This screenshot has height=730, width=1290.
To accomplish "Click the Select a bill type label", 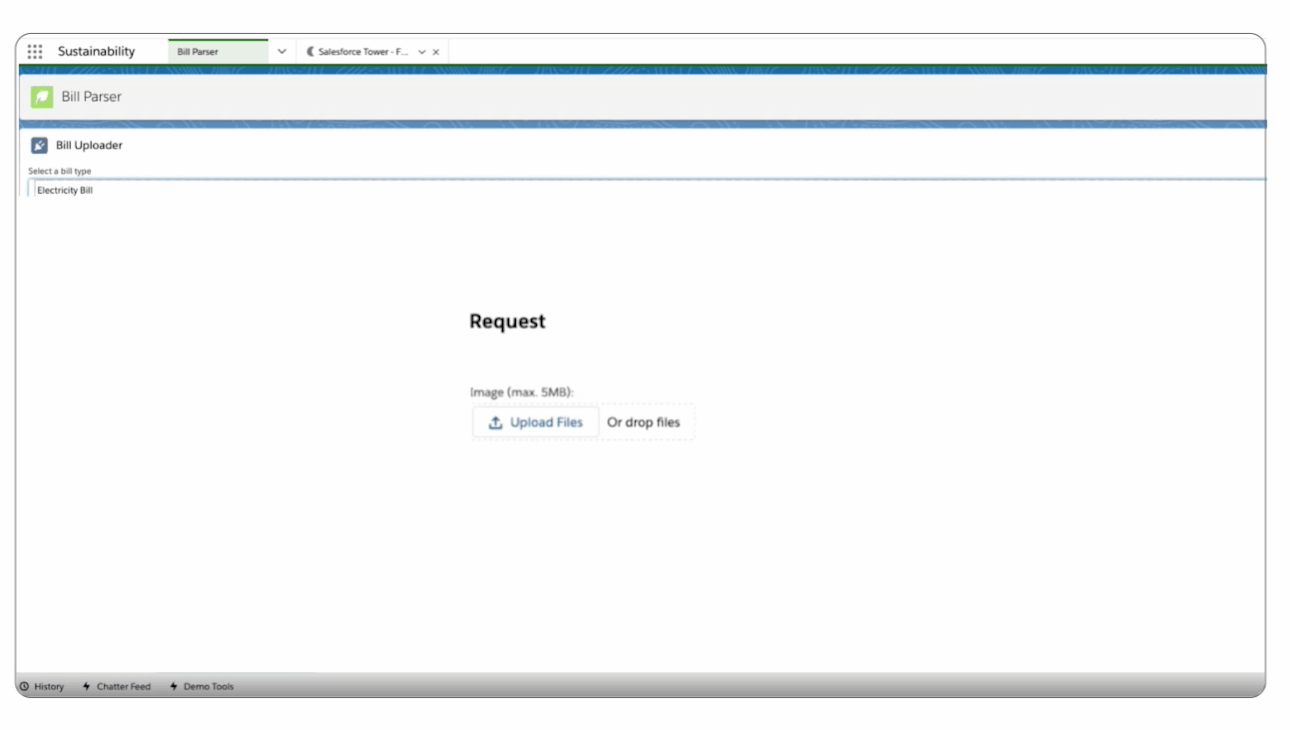I will 60,171.
